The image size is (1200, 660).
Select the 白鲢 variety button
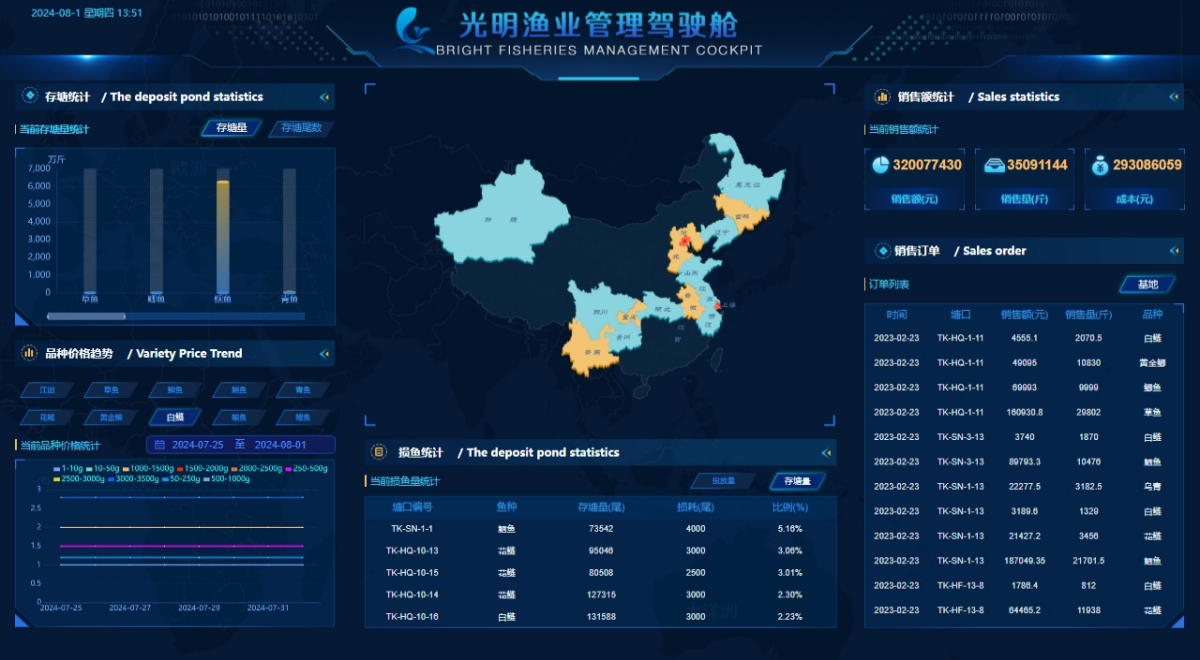(x=175, y=417)
